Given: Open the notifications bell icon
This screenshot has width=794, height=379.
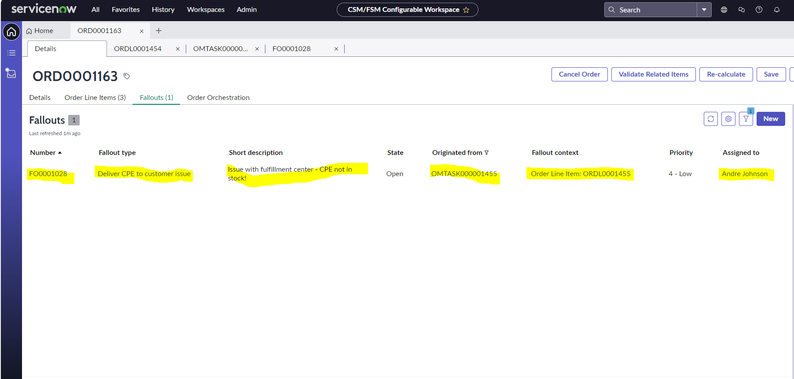Looking at the screenshot, I should 776,10.
